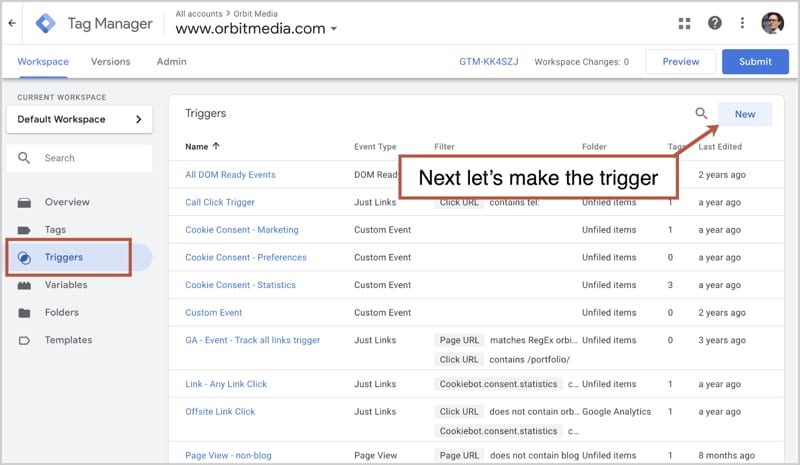Open the Google apps grid icon
This screenshot has height=465, width=800.
click(x=684, y=23)
